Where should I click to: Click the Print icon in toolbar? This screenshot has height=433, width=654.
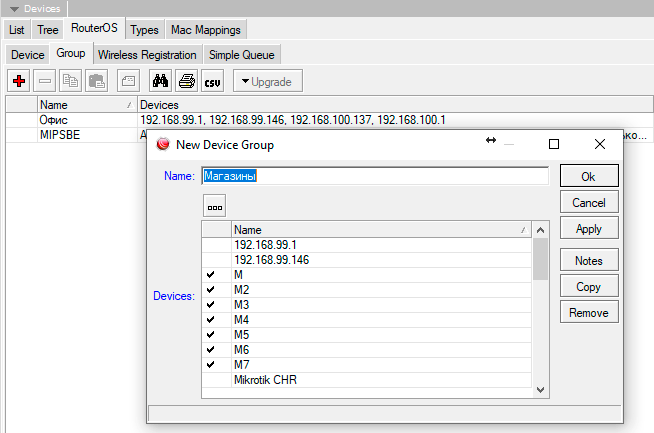(x=186, y=81)
